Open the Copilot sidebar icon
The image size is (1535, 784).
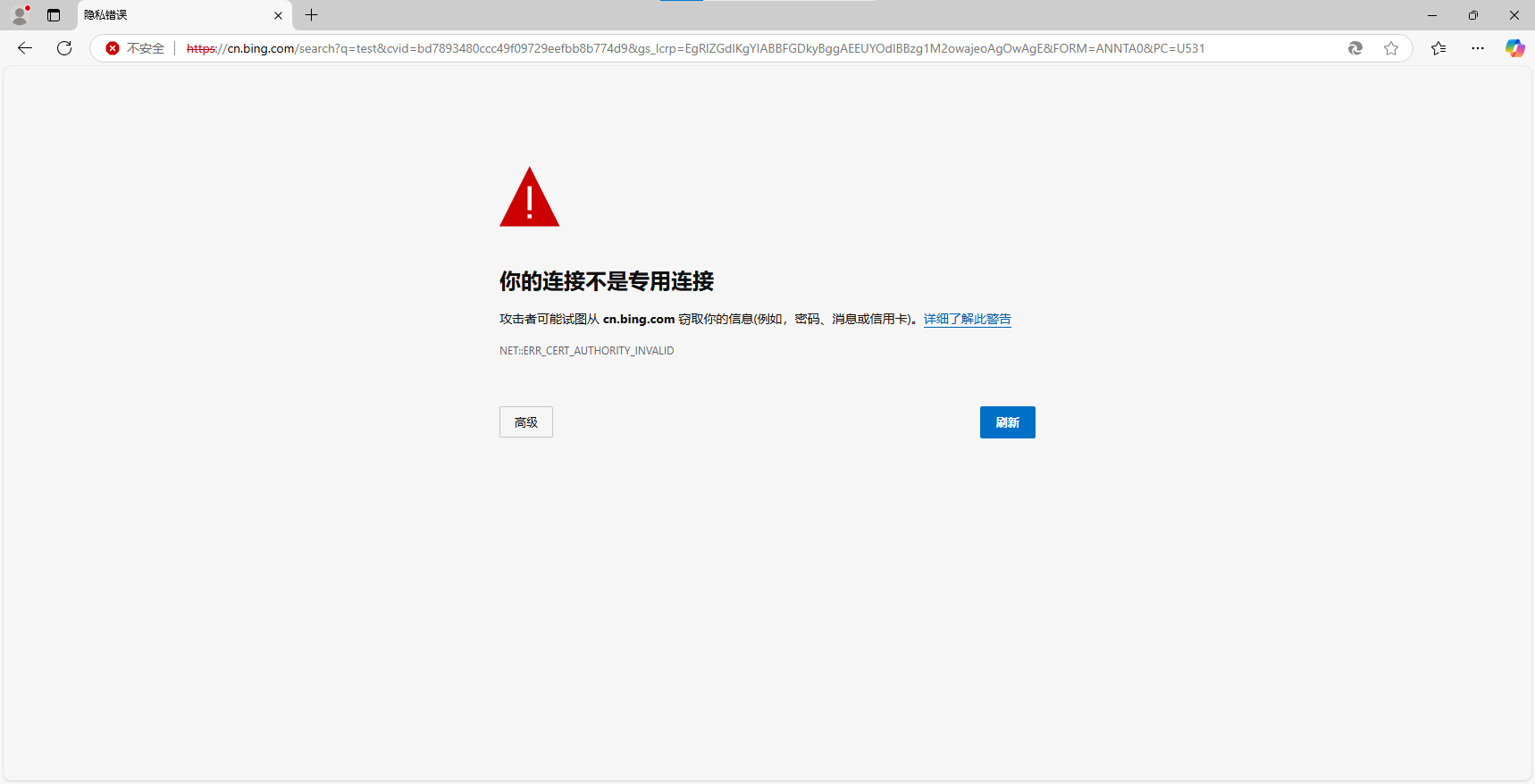[1515, 48]
